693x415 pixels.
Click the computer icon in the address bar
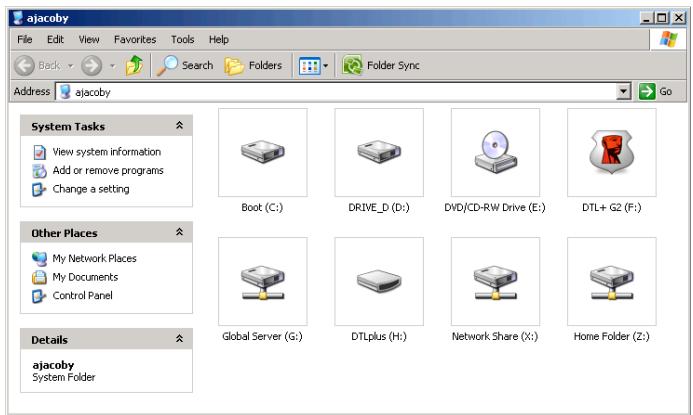pyautogui.click(x=65, y=92)
